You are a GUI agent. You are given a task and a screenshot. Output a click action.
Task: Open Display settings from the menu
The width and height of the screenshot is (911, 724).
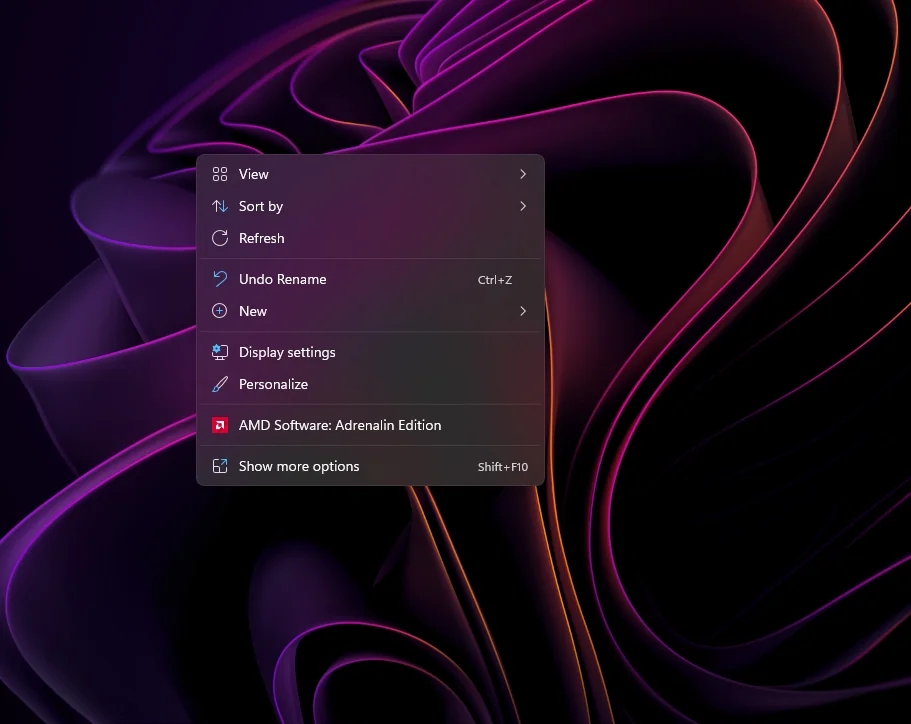[371, 352]
